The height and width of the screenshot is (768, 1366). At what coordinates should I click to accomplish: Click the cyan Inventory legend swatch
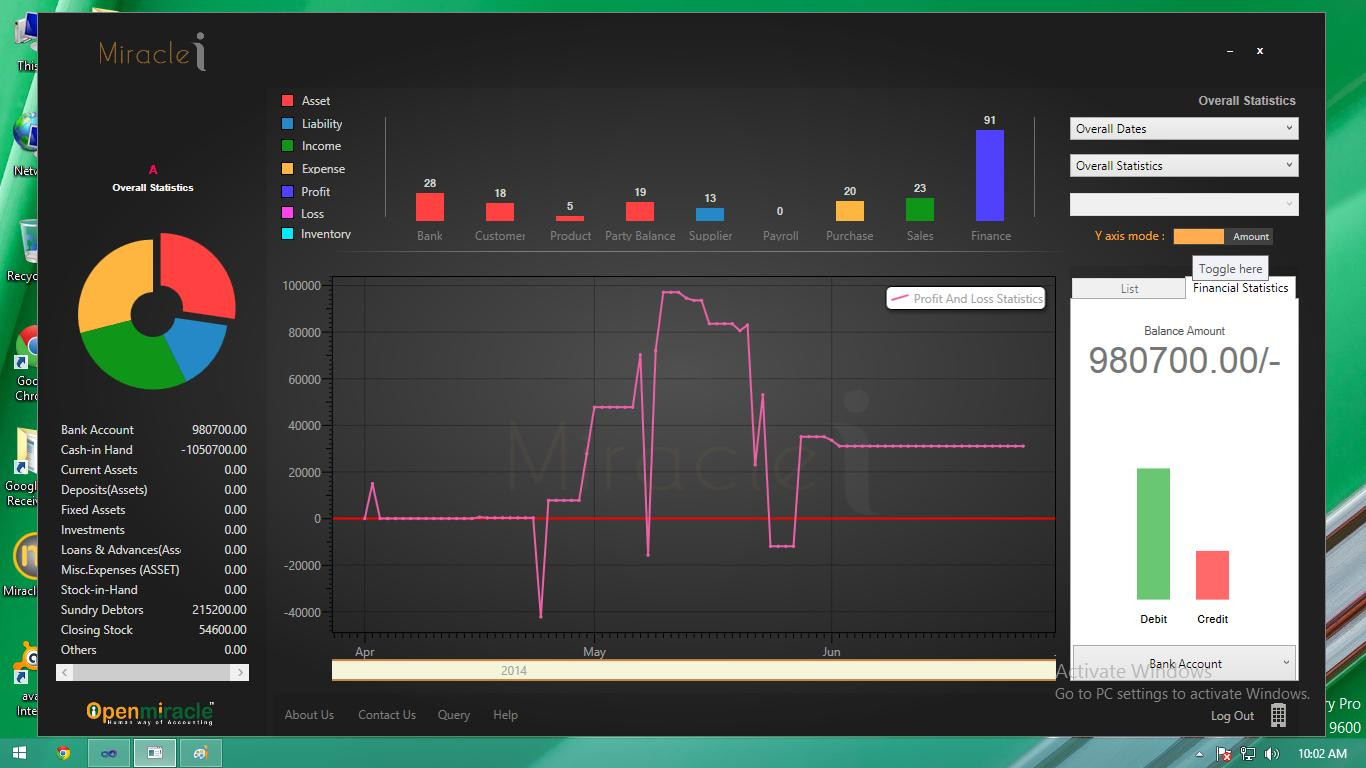tap(287, 234)
